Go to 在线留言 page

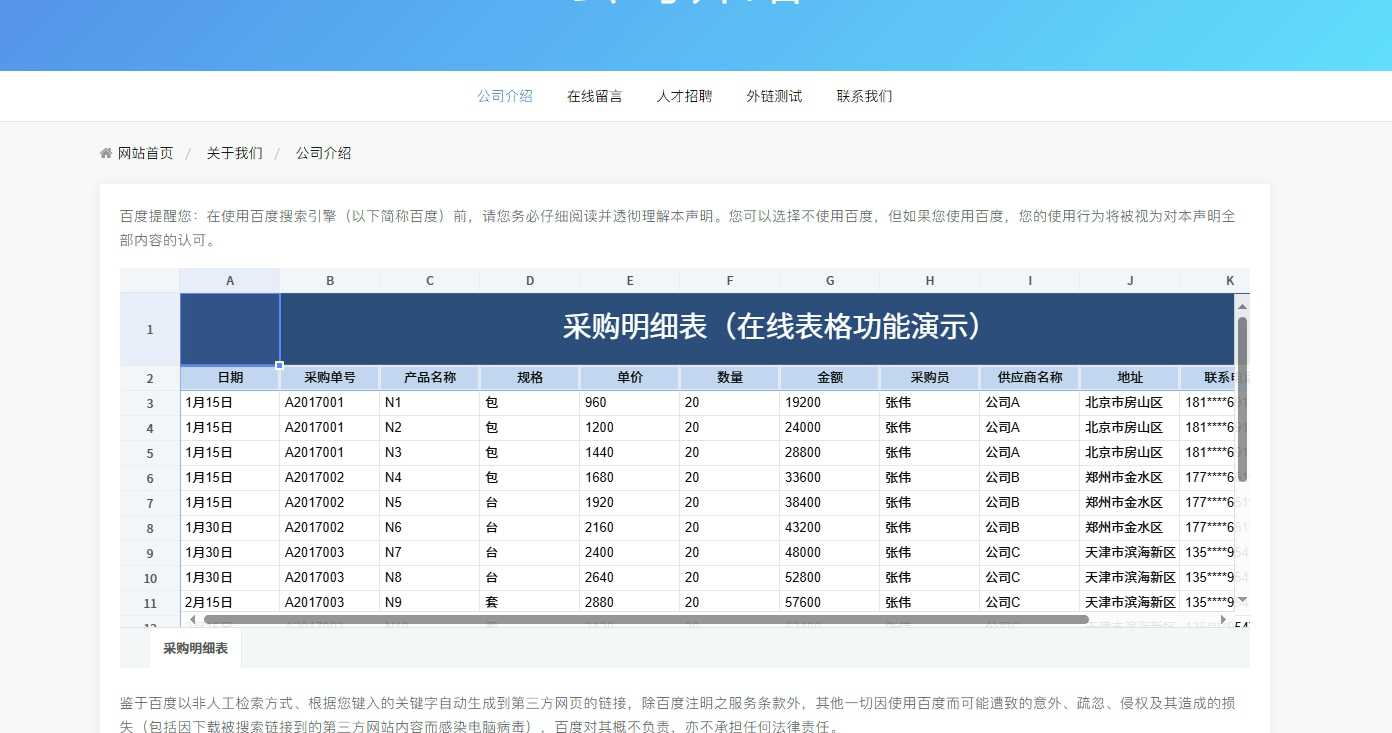(x=595, y=96)
